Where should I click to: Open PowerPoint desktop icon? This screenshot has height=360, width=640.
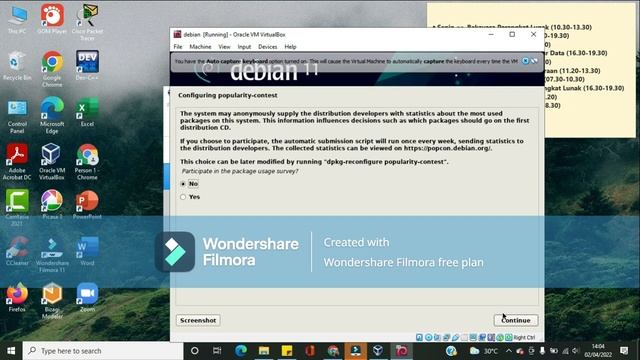[87, 205]
